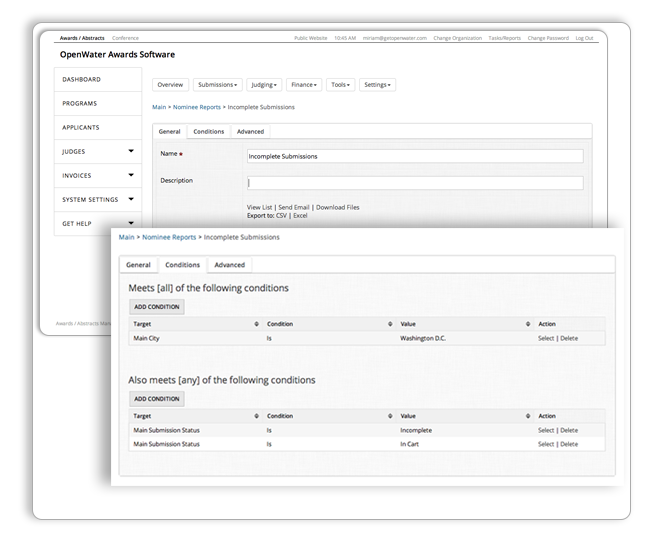Select Awards / Abstracts top tab
The width and height of the screenshot is (663, 547).
(x=82, y=38)
